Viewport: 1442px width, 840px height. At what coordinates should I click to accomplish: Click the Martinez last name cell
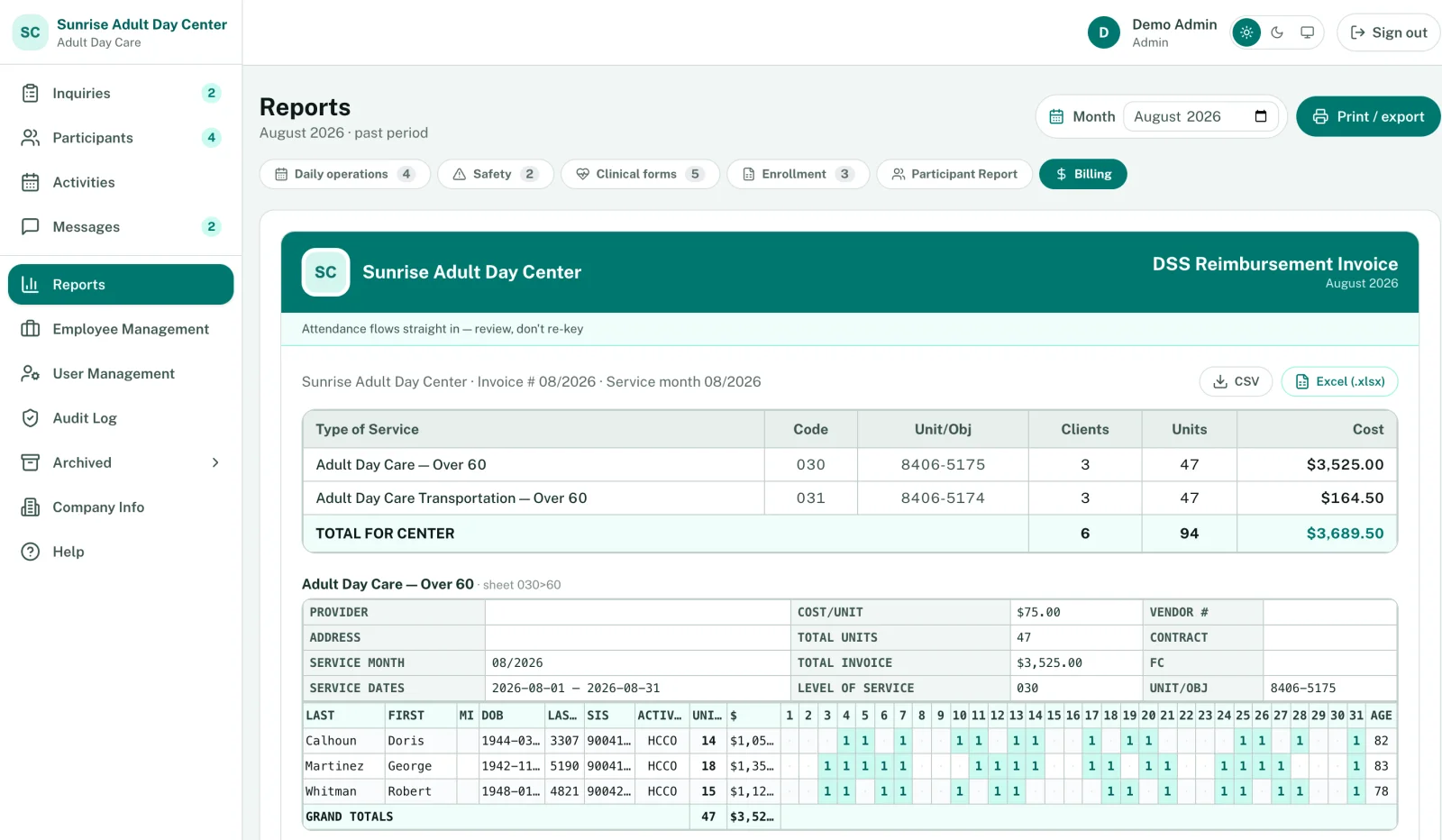pos(343,766)
